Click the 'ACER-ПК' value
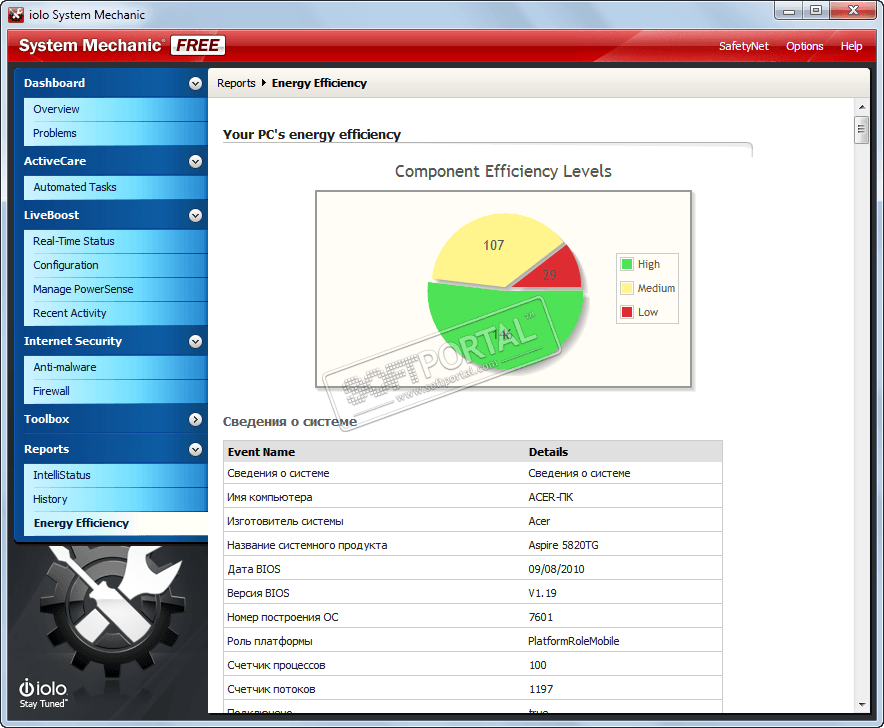This screenshot has height=728, width=884. coord(550,497)
